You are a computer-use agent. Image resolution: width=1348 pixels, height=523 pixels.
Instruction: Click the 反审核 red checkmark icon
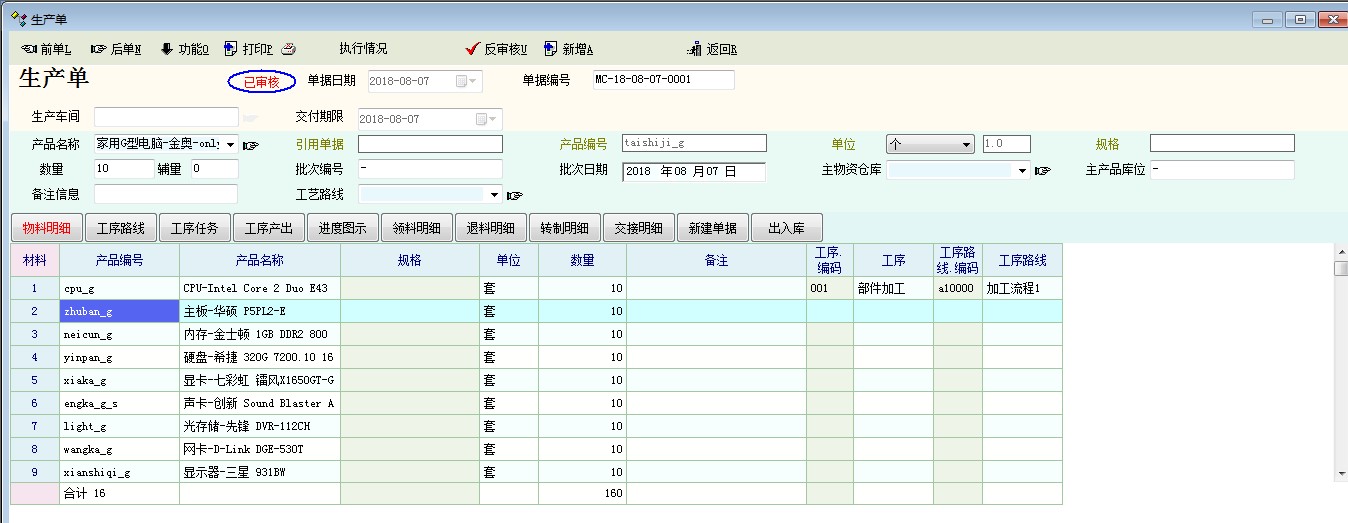(473, 49)
